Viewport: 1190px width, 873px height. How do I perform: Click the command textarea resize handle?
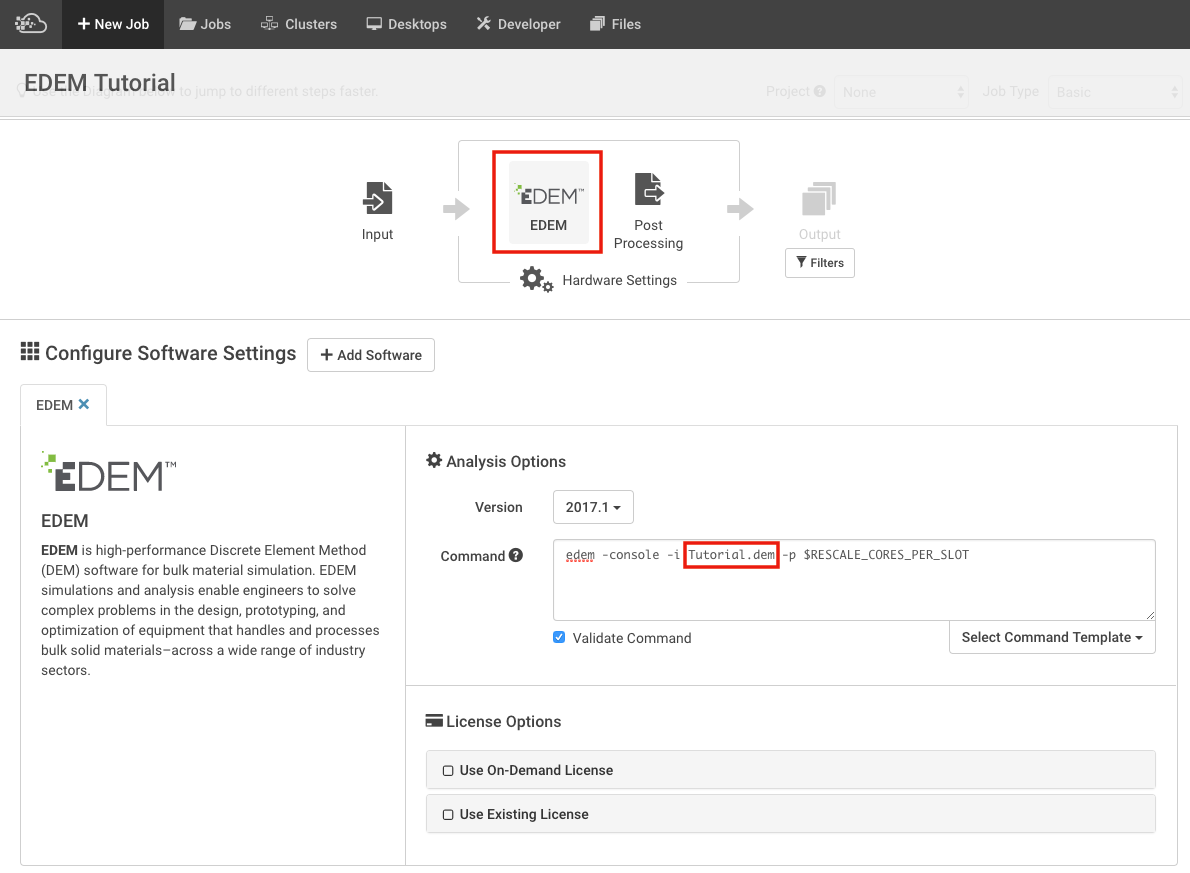click(x=1151, y=616)
